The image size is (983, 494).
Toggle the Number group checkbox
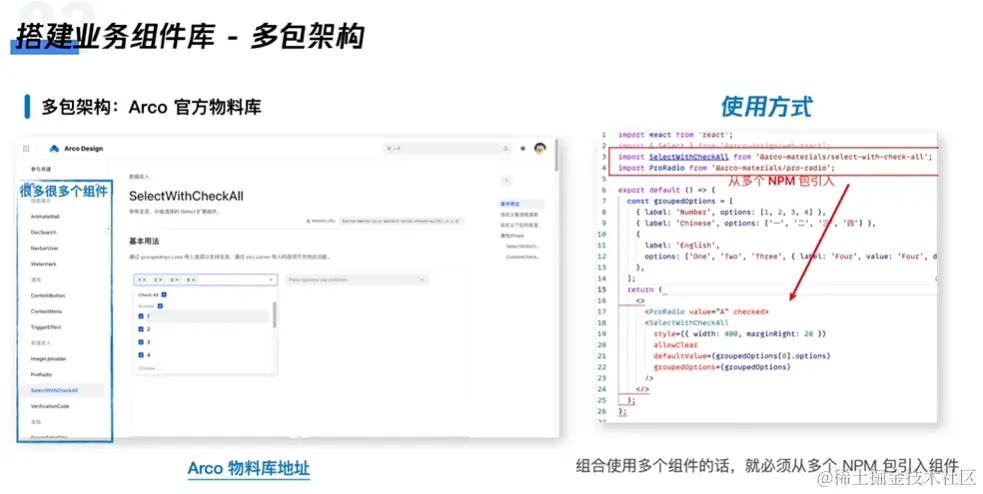[x=160, y=306]
